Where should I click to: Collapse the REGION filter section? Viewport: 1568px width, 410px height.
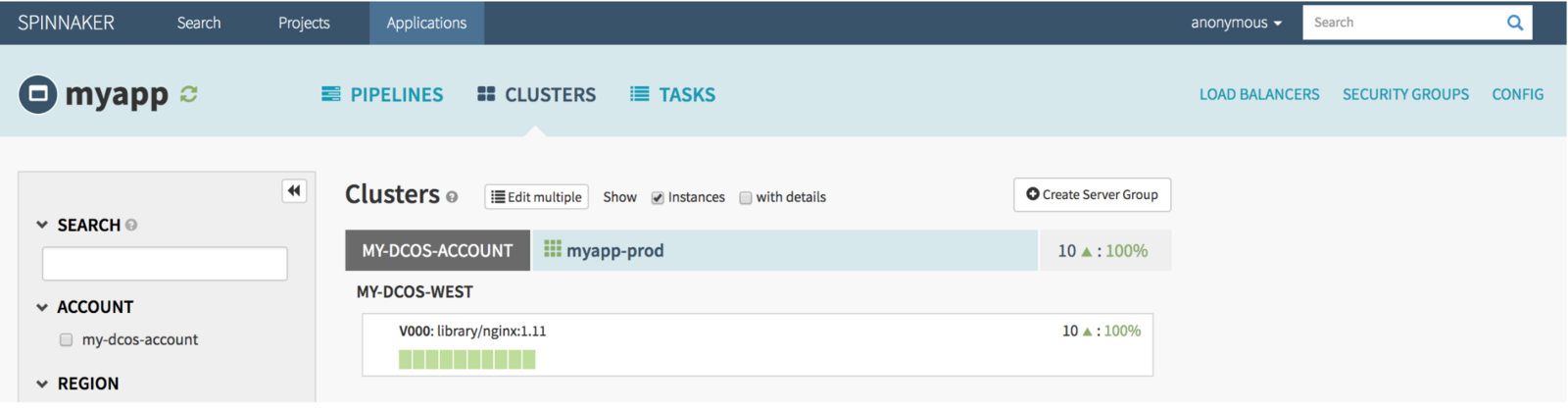(42, 384)
